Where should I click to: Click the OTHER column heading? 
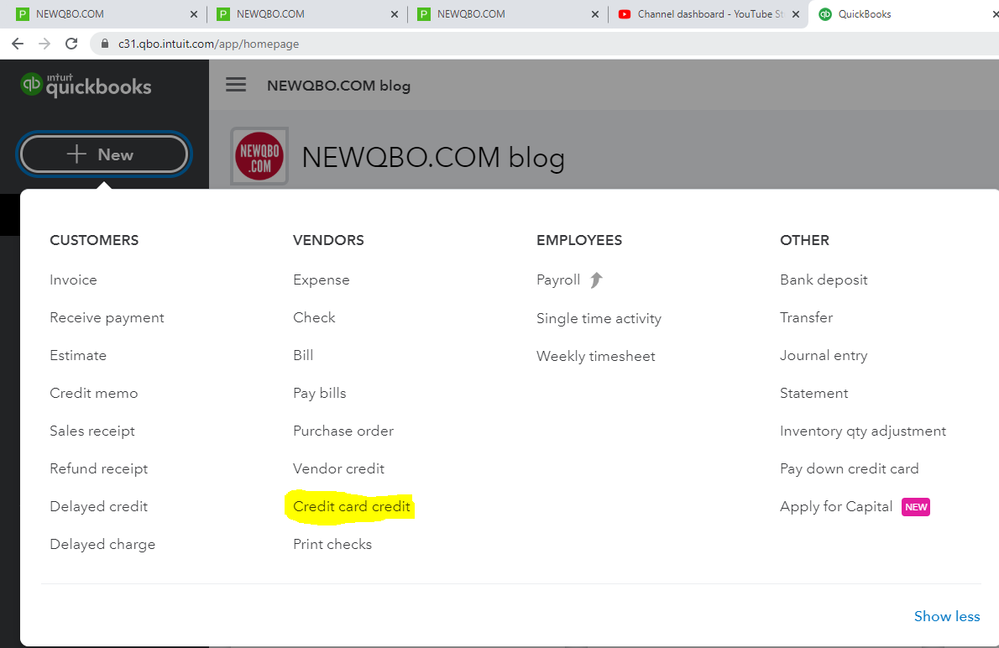pyautogui.click(x=805, y=240)
